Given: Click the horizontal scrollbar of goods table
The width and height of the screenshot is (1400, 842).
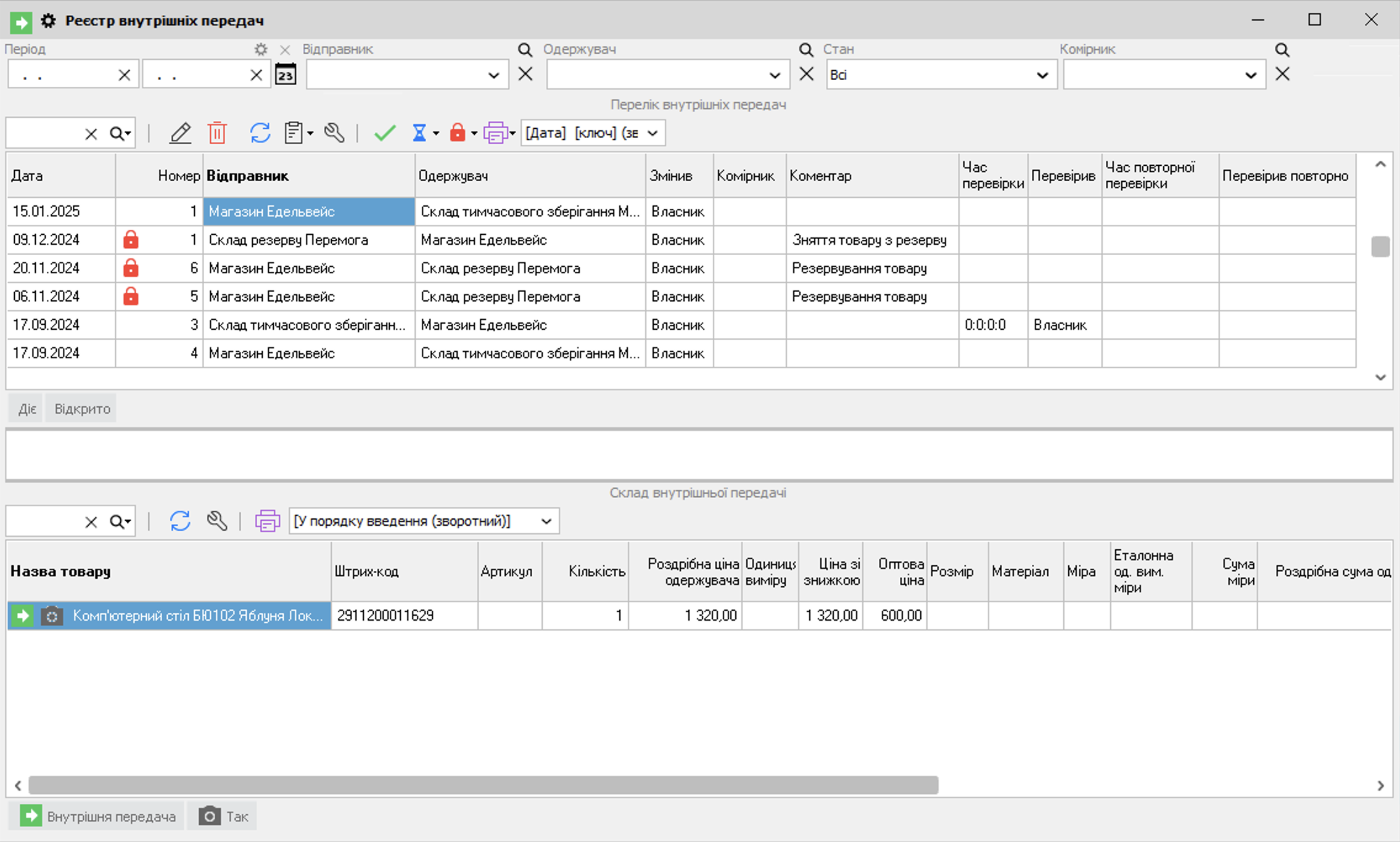Looking at the screenshot, I should click(483, 785).
